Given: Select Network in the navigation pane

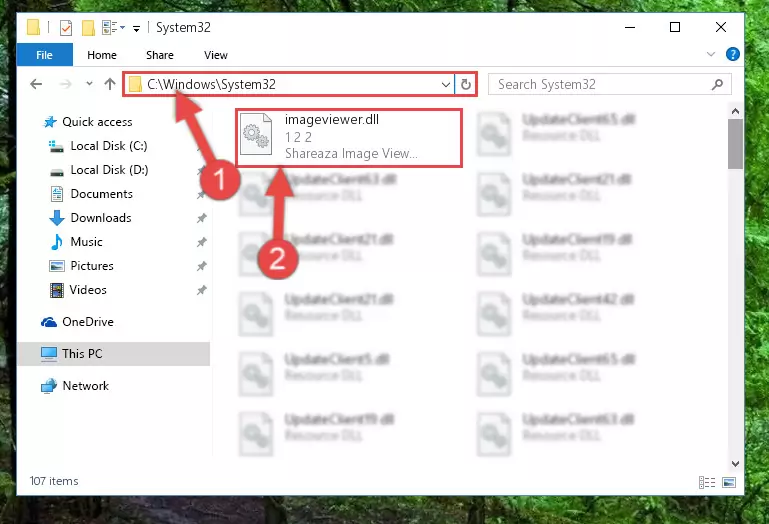Looking at the screenshot, I should 85,386.
